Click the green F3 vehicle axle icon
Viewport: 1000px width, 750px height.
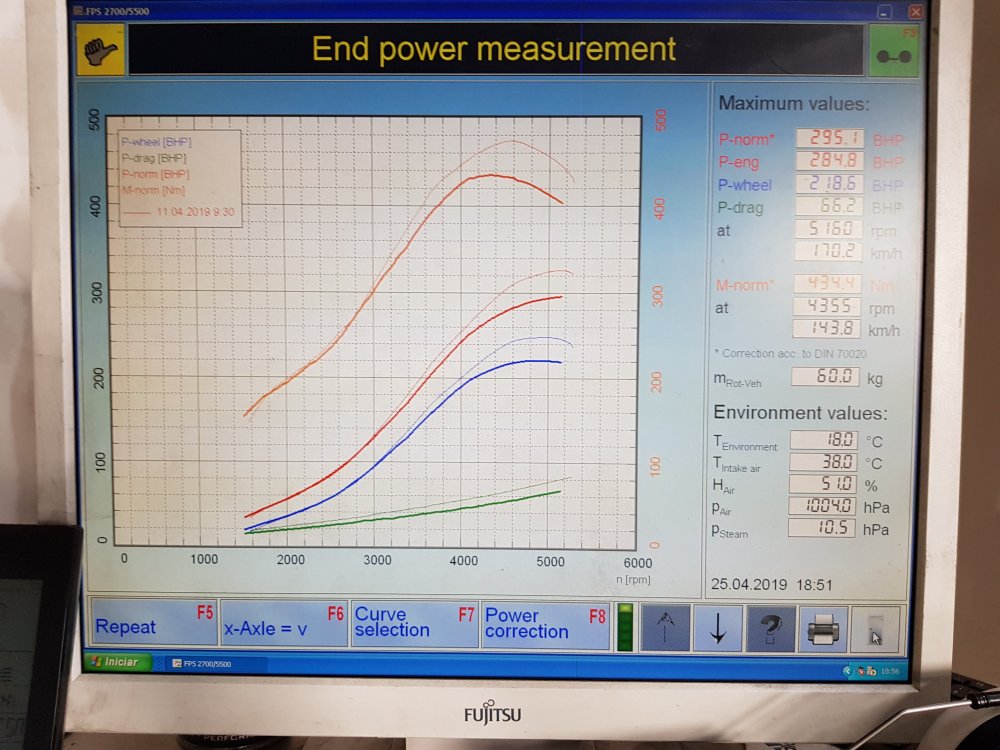click(893, 51)
